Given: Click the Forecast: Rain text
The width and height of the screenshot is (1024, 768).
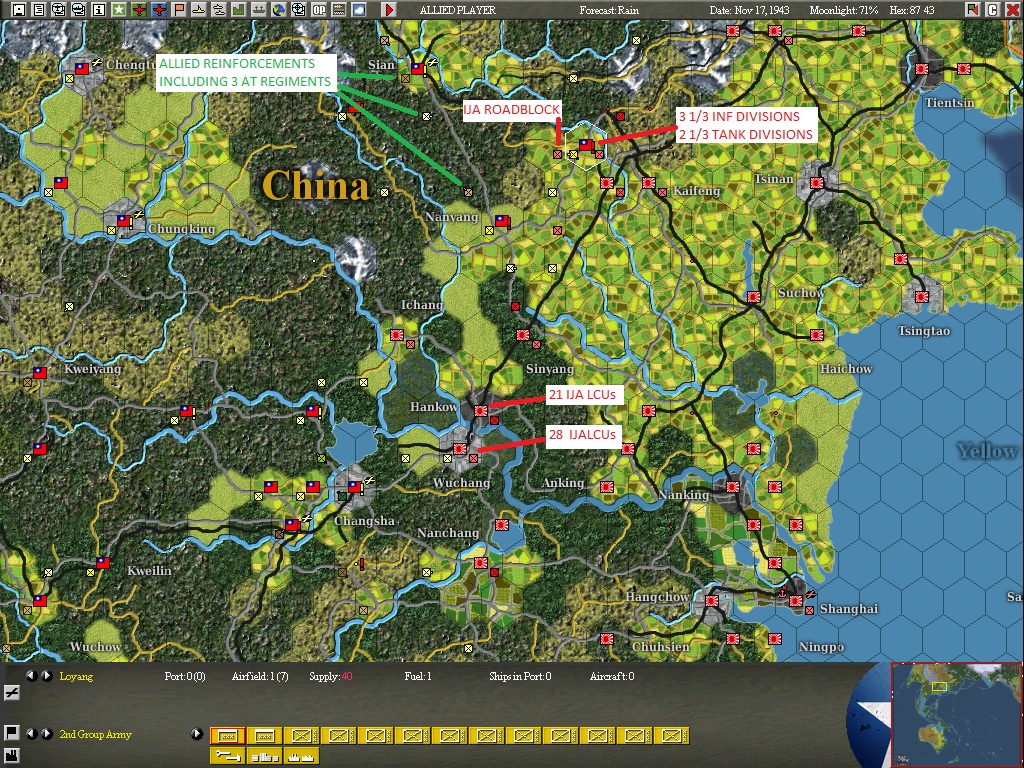Looking at the screenshot, I should [609, 10].
